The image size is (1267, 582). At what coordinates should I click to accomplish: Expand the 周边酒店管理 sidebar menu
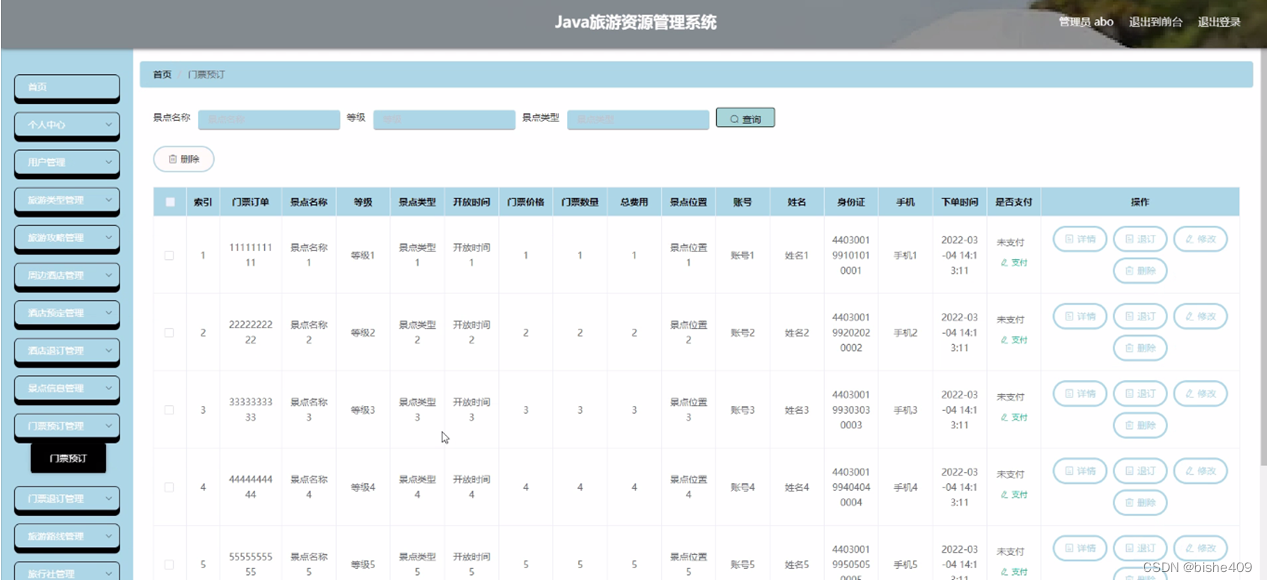(x=67, y=275)
